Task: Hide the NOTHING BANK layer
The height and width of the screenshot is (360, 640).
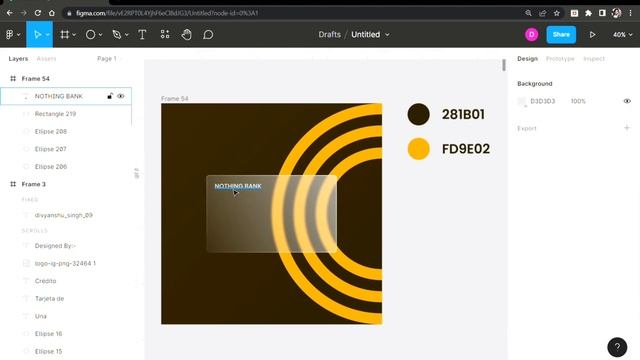Action: coord(121,96)
